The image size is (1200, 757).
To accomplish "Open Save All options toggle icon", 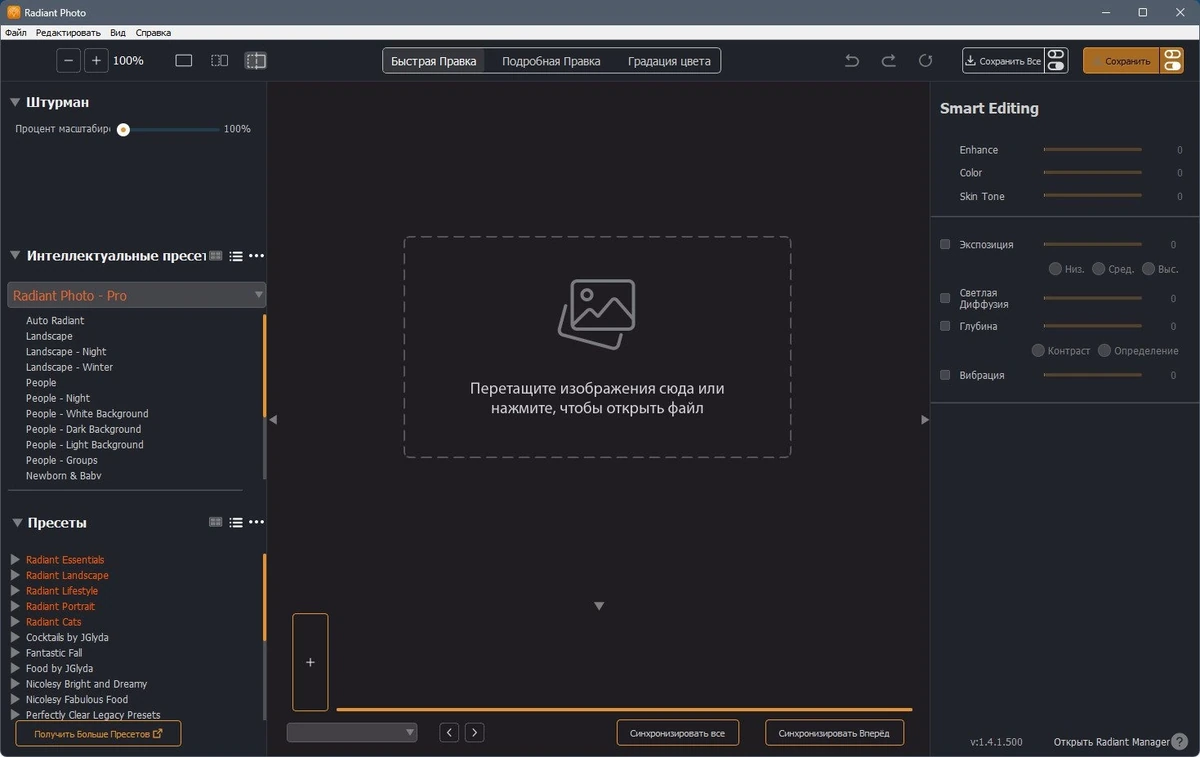I will 1056,61.
